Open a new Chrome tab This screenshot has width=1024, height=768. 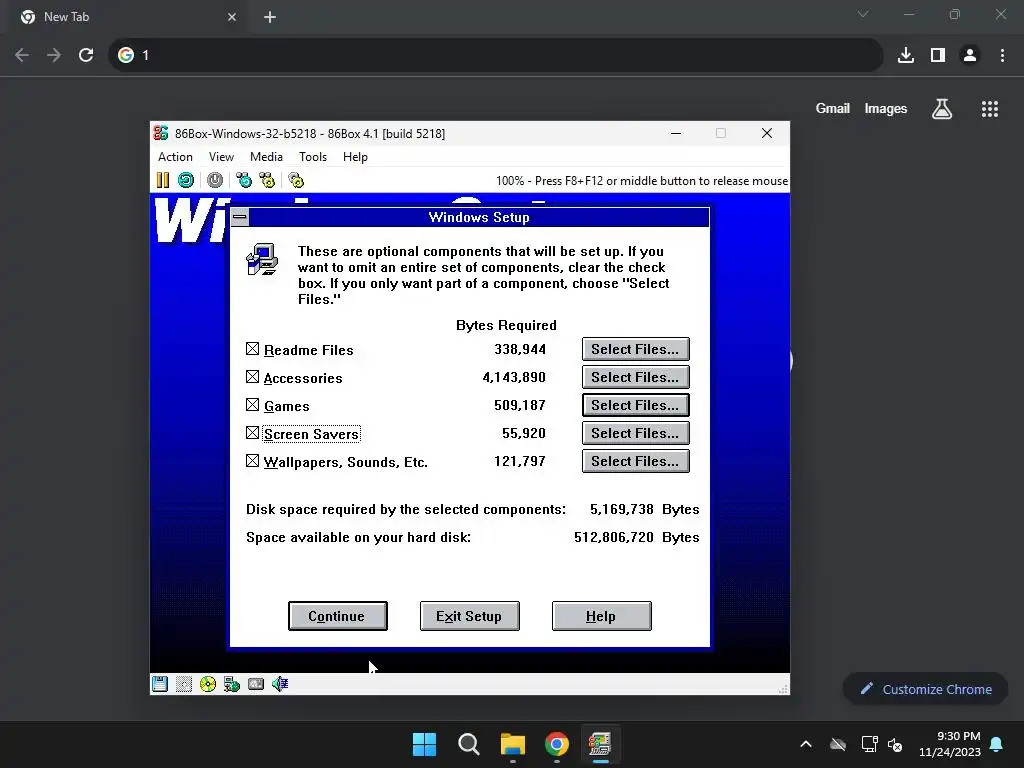pos(270,17)
